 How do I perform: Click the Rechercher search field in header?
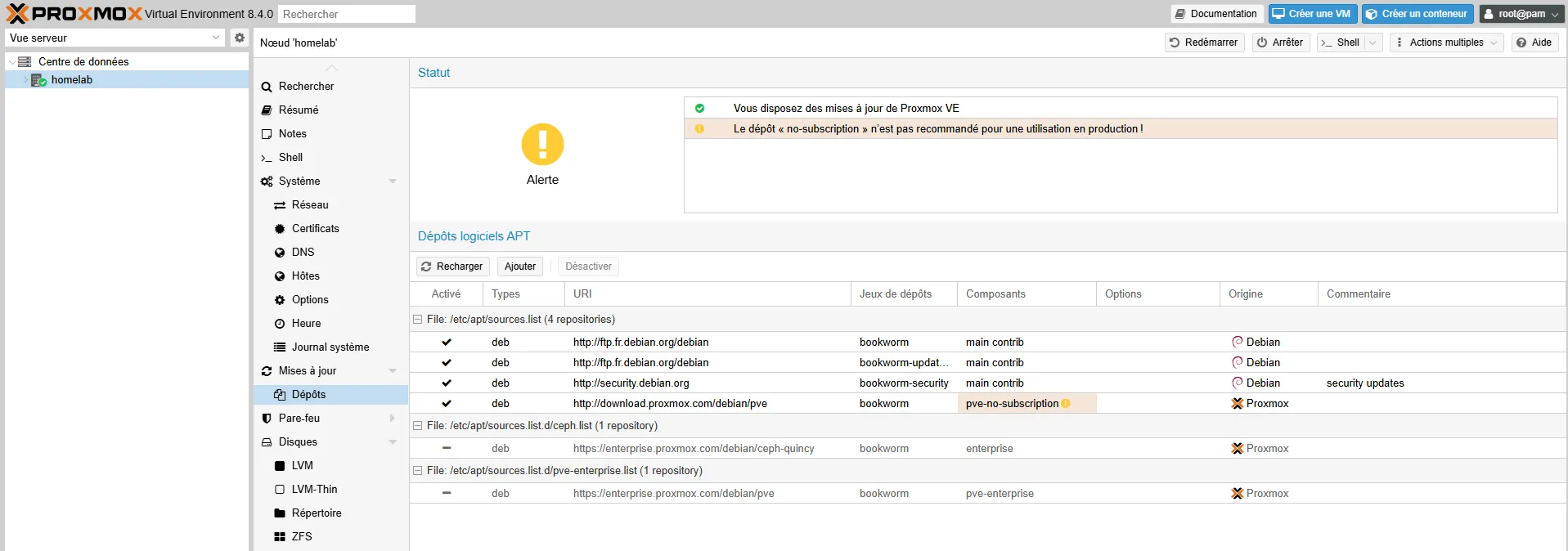click(346, 14)
